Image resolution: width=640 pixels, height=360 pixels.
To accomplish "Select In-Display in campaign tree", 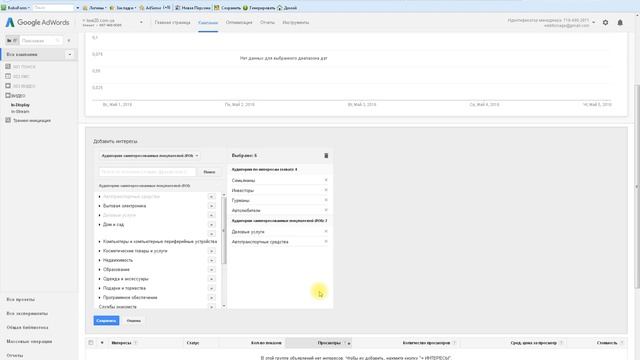I will 20,105.
